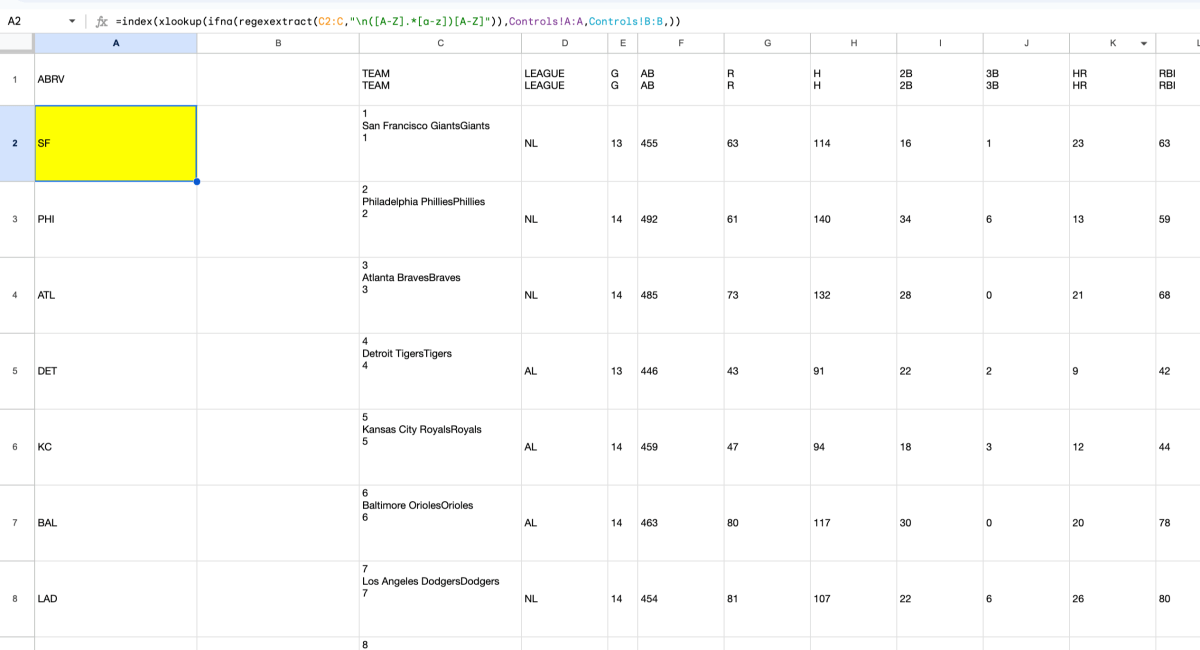The image size is (1200, 650).
Task: Select doubles value 34 for Phillies
Action: pyautogui.click(x=940, y=219)
